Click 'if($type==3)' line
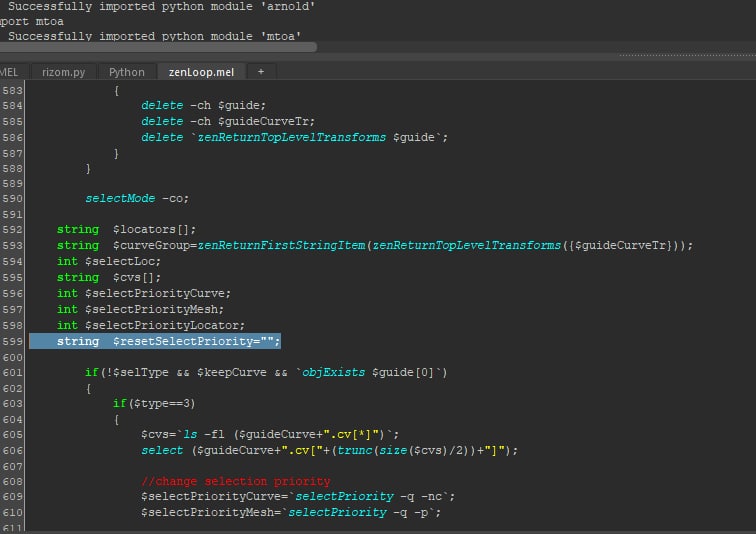Image resolution: width=756 pixels, height=534 pixels. [154, 403]
